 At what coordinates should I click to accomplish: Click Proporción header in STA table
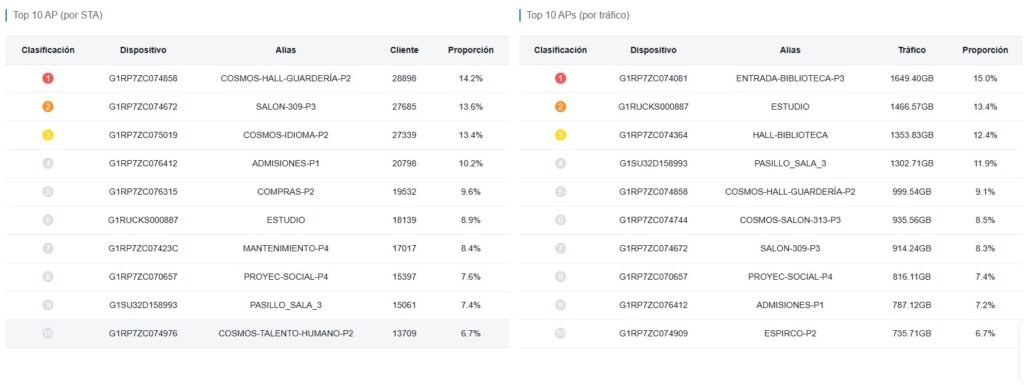[x=471, y=50]
